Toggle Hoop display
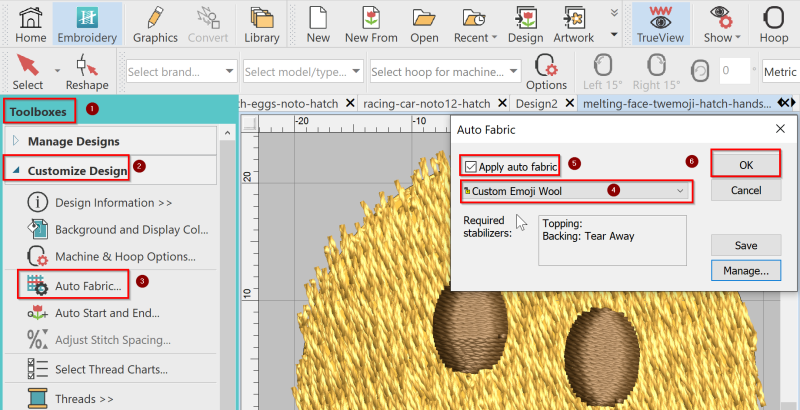800x410 pixels. point(773,24)
